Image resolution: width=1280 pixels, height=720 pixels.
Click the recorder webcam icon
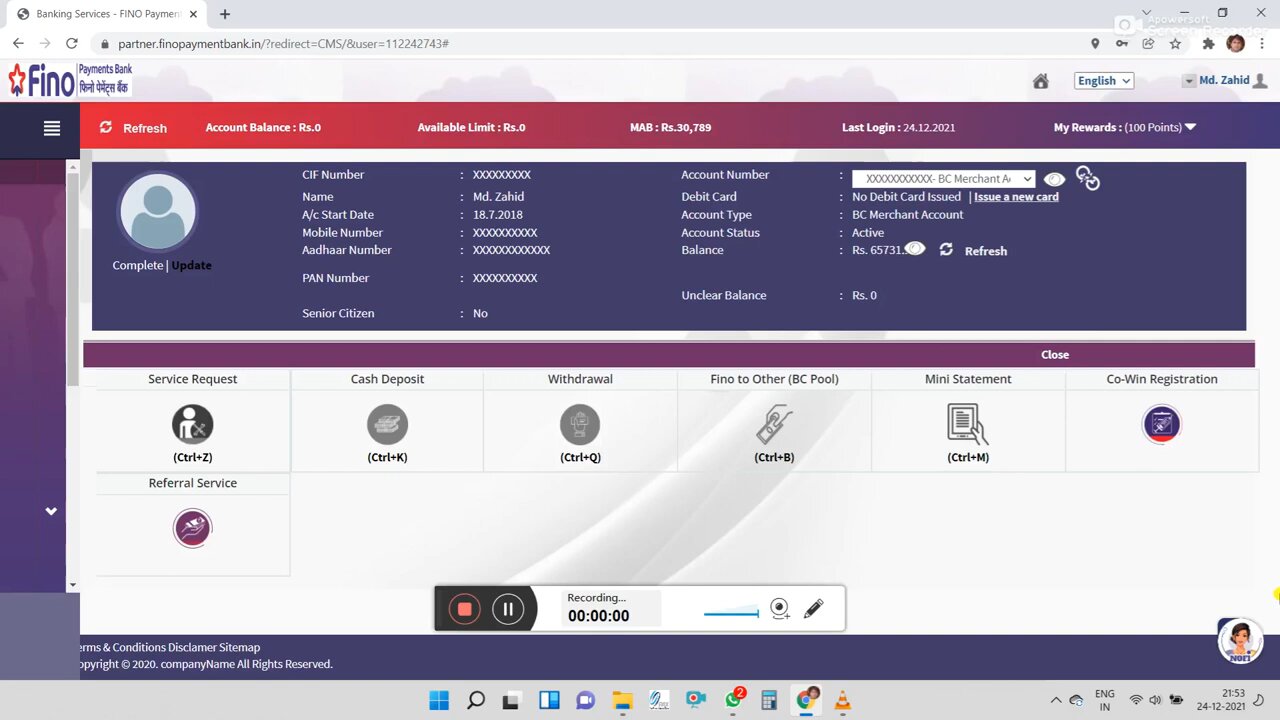click(780, 609)
